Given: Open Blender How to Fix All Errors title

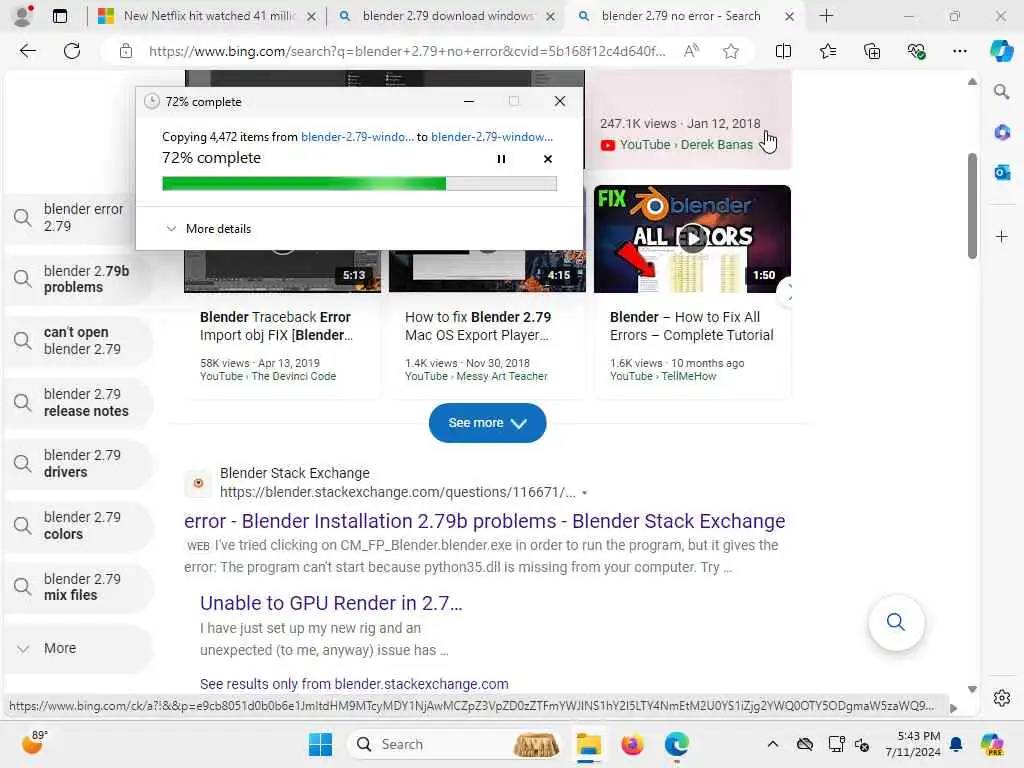Looking at the screenshot, I should pyautogui.click(x=692, y=326).
